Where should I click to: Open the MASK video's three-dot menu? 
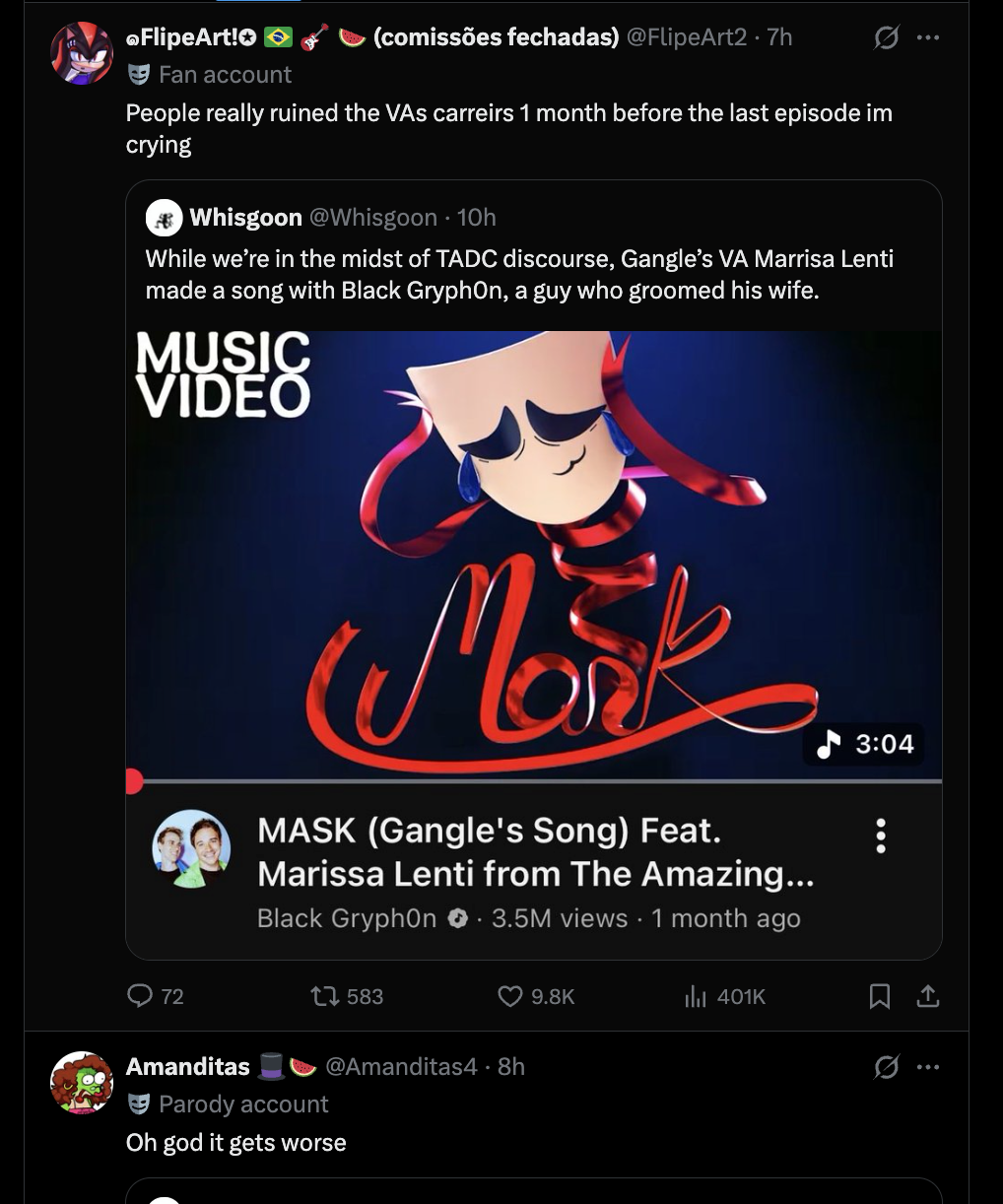click(881, 836)
